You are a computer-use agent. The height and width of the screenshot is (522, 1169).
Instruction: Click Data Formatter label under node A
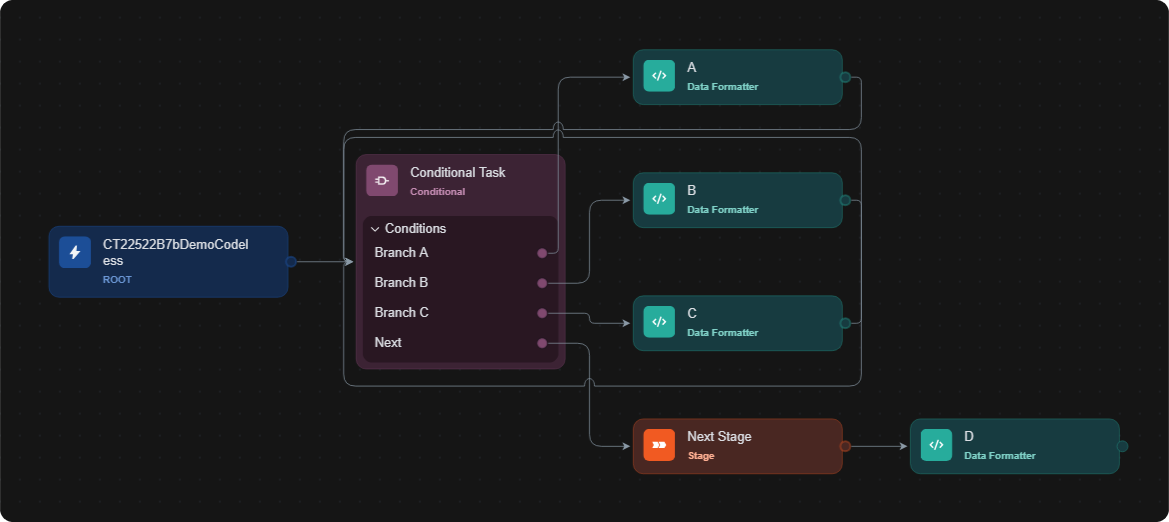(x=722, y=87)
